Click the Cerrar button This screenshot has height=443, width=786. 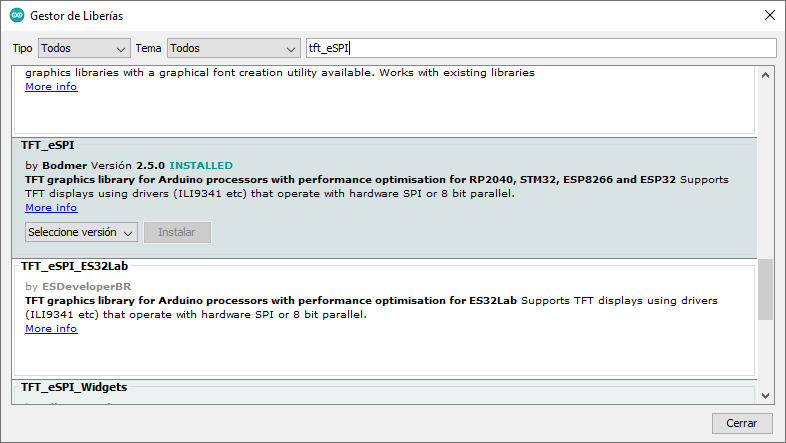pos(741,423)
